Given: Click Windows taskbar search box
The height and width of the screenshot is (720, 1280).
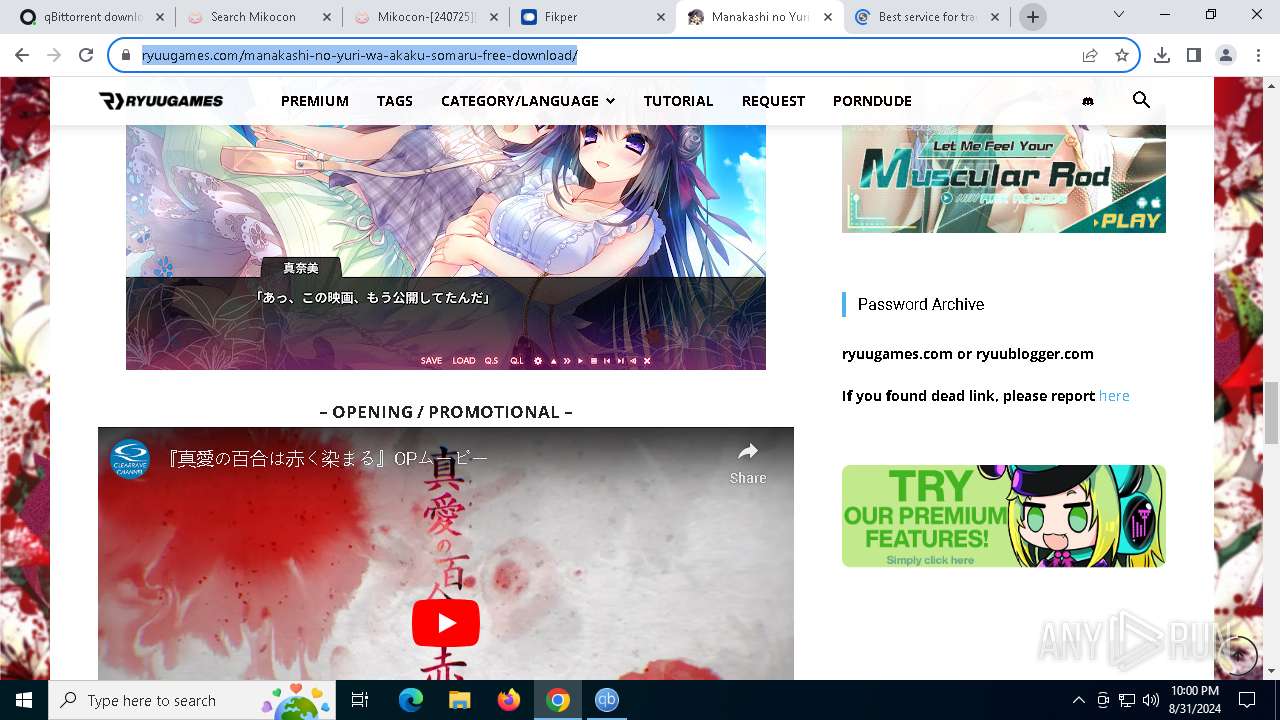Looking at the screenshot, I should 192,700.
